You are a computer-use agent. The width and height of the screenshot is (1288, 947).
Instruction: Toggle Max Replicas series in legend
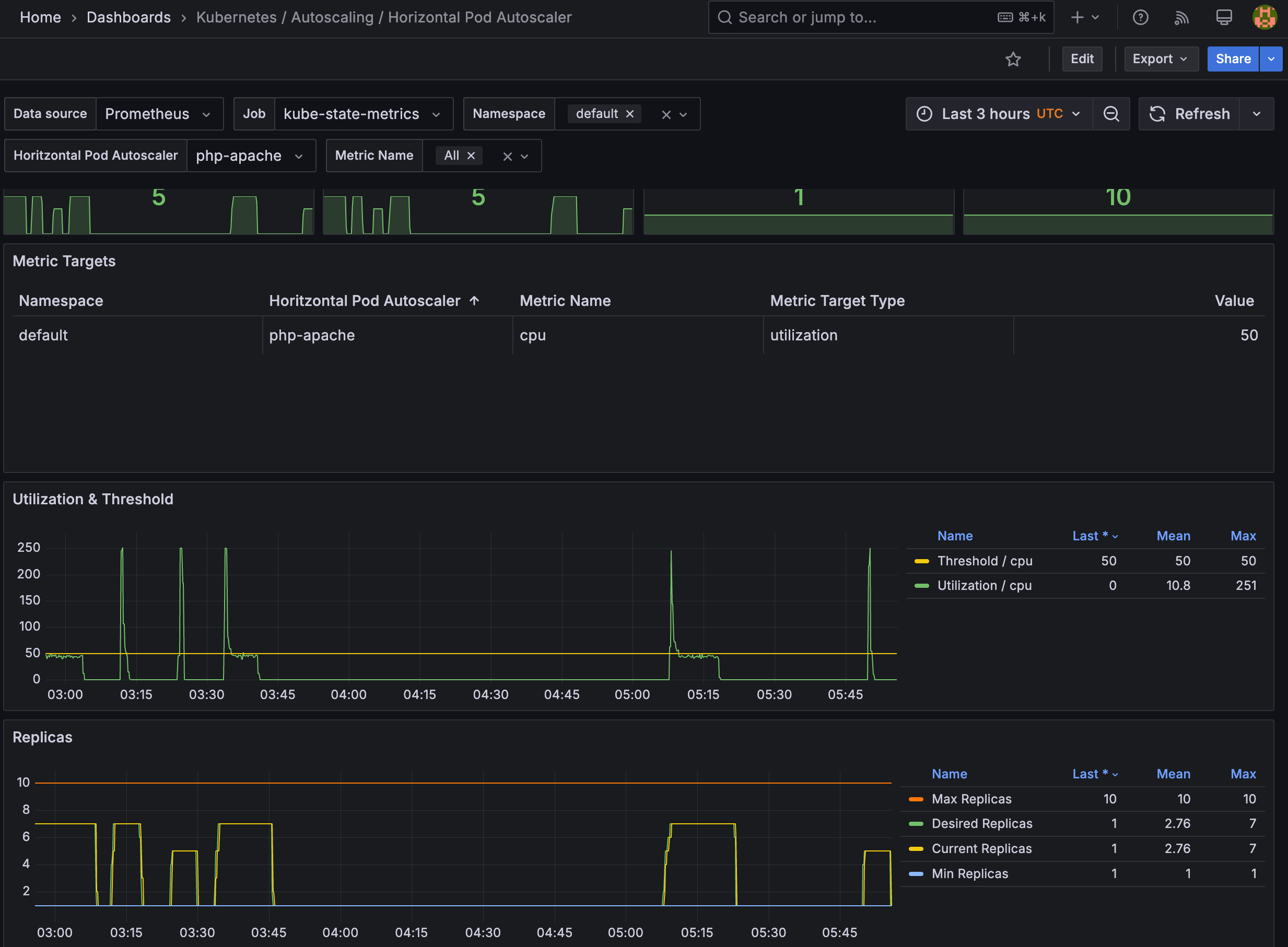point(971,799)
